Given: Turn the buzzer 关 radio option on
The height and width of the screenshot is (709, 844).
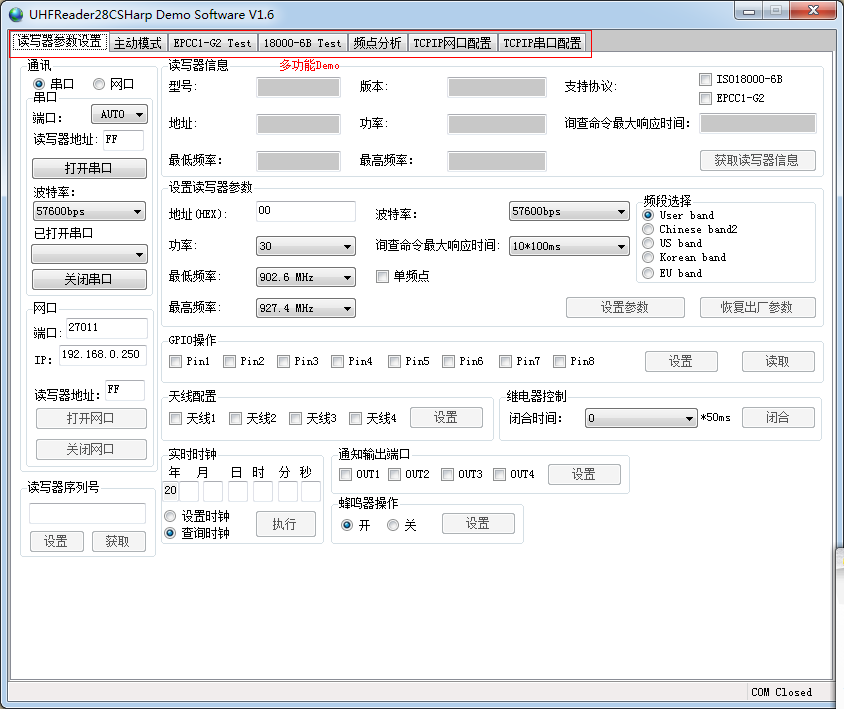Looking at the screenshot, I should point(393,525).
